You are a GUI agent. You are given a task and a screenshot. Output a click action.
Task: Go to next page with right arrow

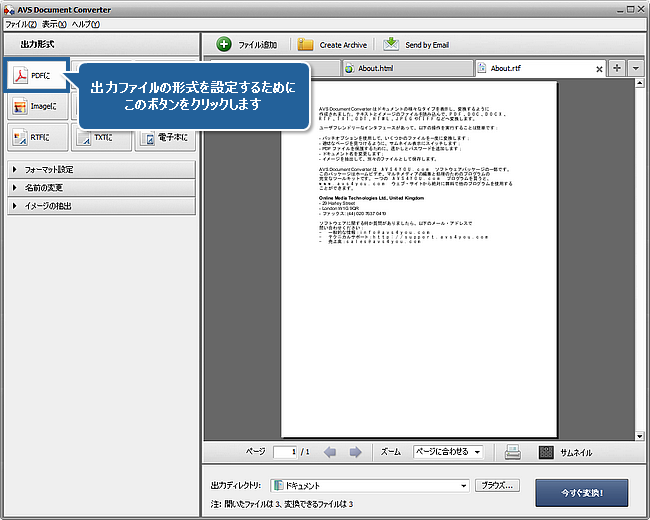pos(355,452)
